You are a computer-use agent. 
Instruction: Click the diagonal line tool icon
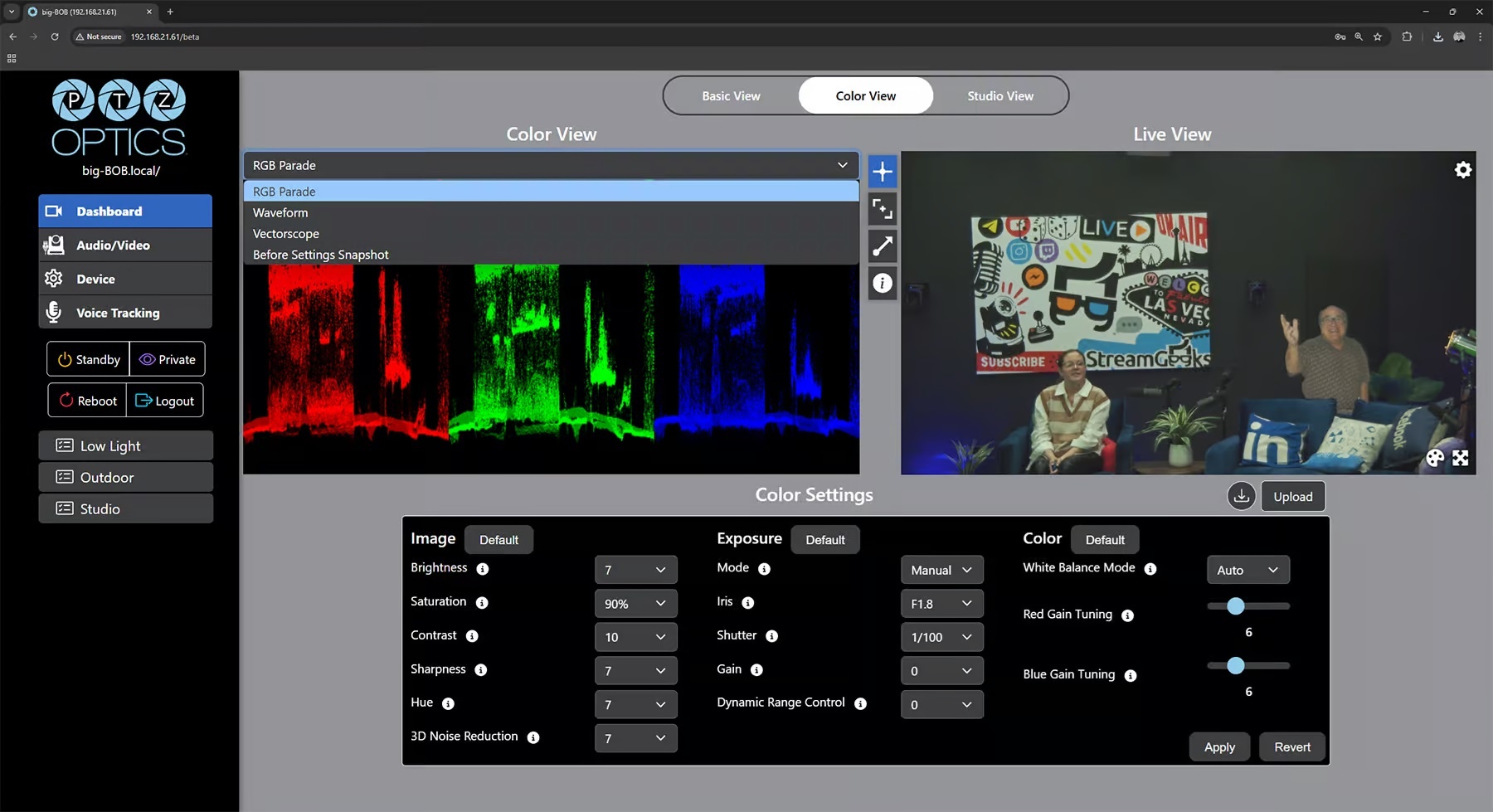point(883,246)
